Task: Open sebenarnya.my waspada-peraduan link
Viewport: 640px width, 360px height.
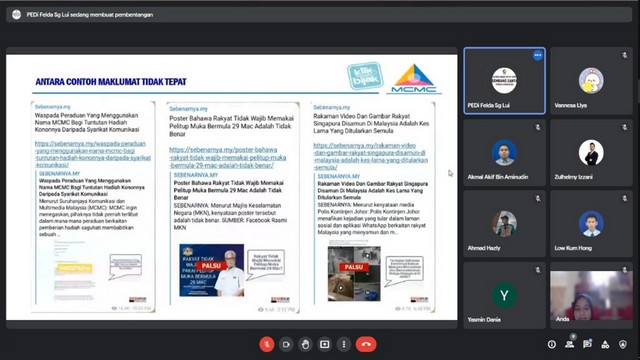Action: coord(93,154)
